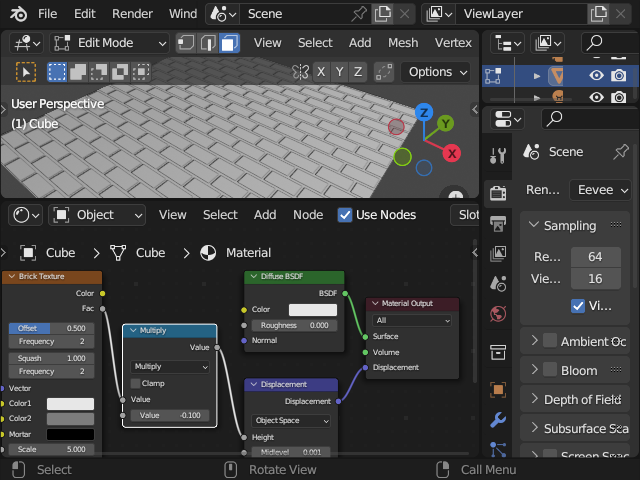Image resolution: width=640 pixels, height=480 pixels.
Task: Set selection mode to Subtract
Action: 99,72
